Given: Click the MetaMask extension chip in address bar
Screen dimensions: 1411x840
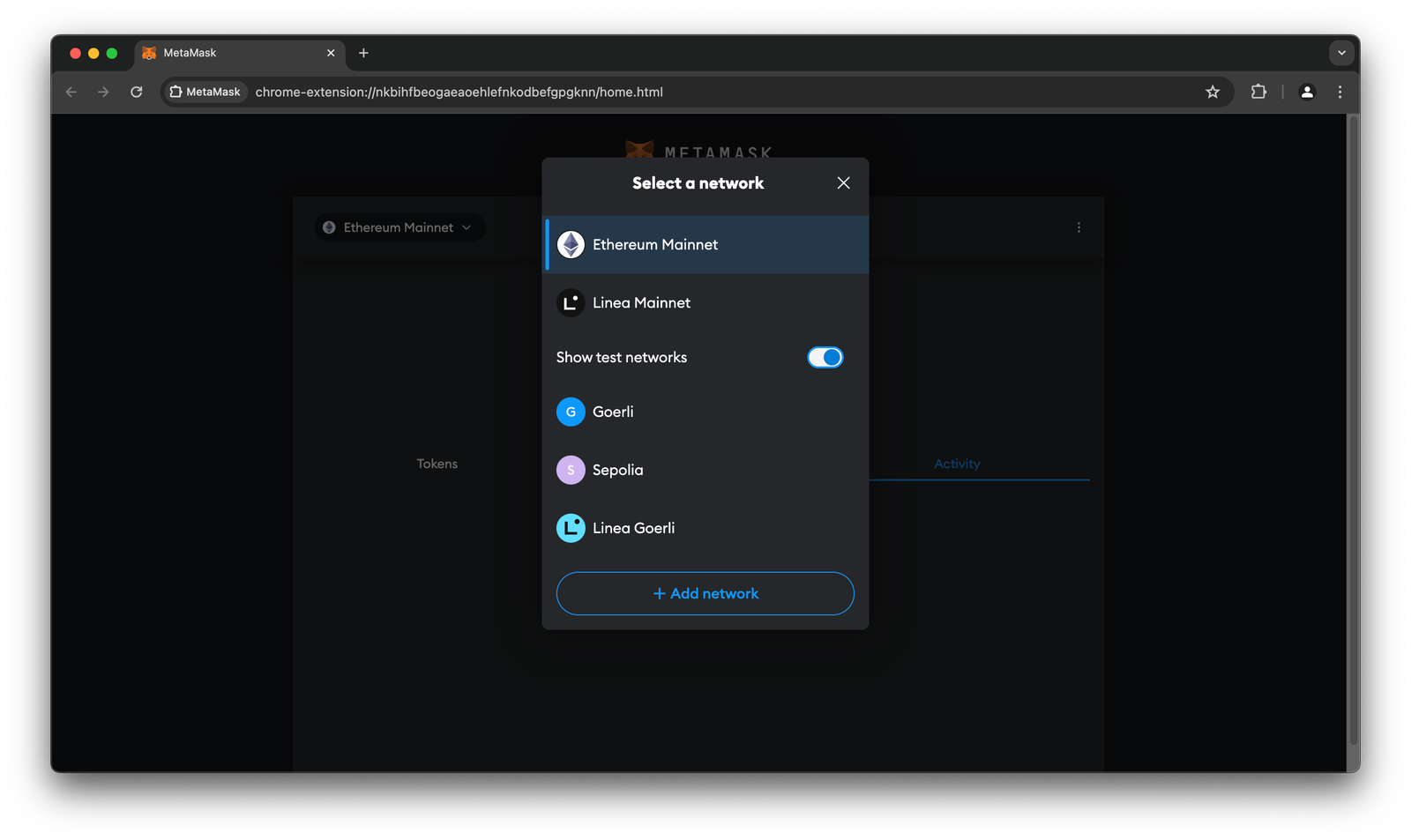Looking at the screenshot, I should coord(205,92).
